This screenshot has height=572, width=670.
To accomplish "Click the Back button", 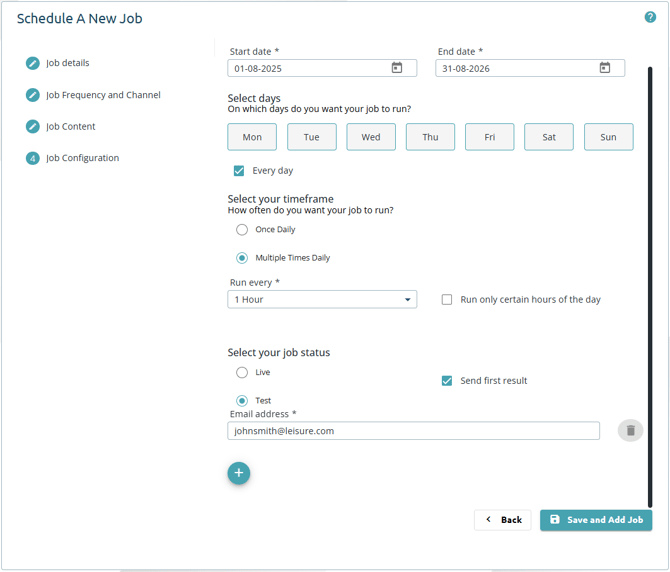I will 502,520.
